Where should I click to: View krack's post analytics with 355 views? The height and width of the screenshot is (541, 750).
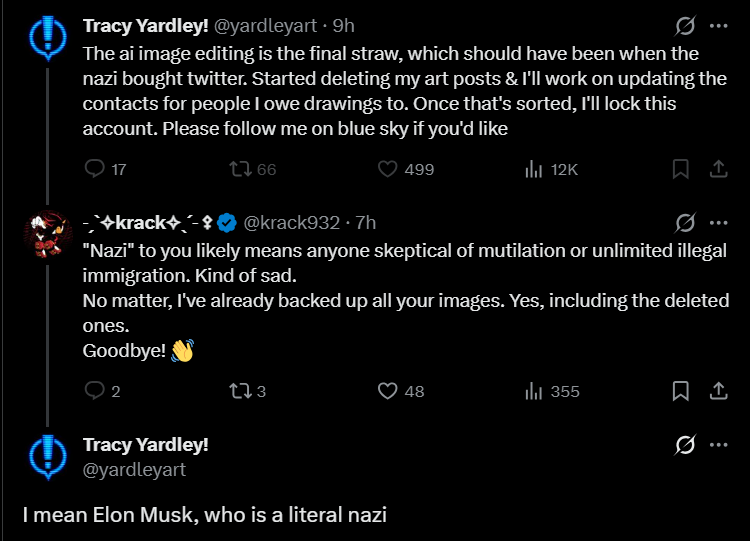[534, 391]
